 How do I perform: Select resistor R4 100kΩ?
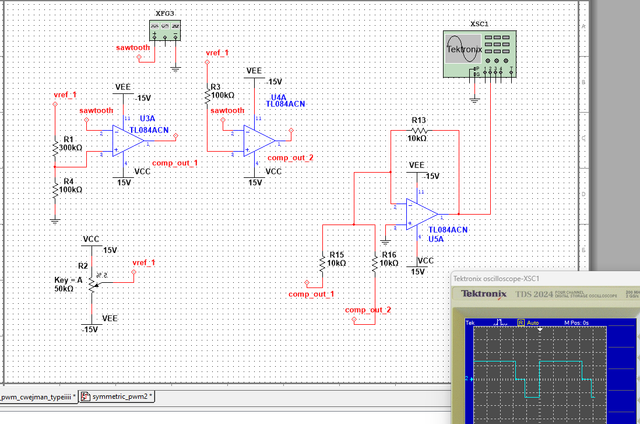(56, 189)
